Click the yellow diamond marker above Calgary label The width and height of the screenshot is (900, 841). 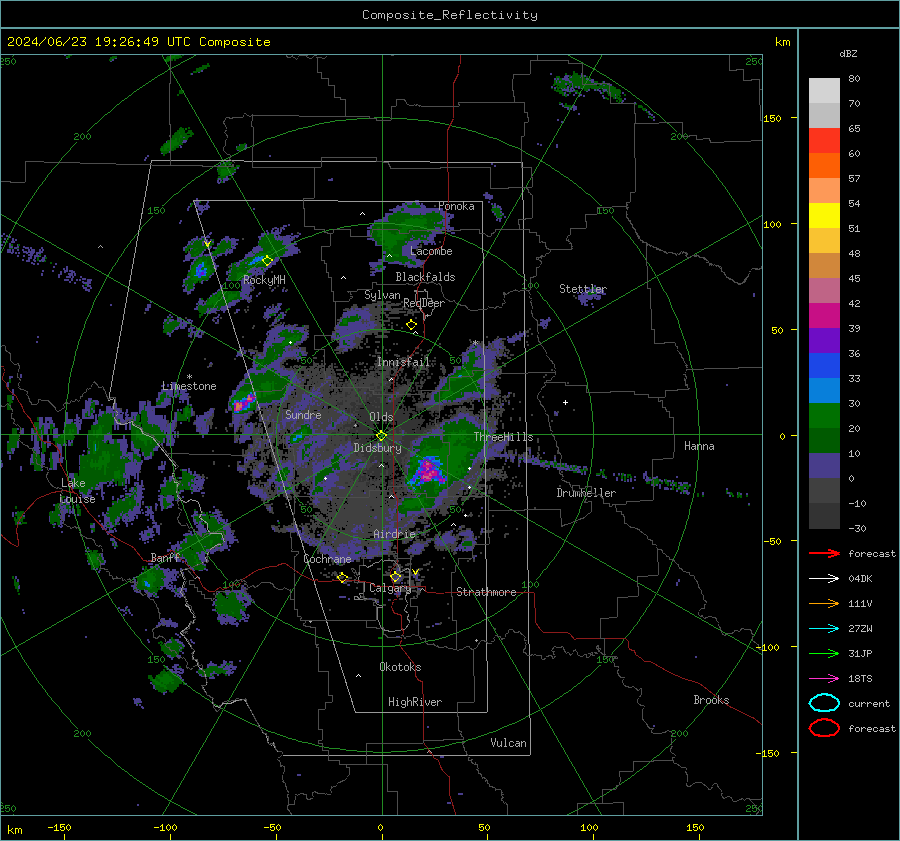(x=395, y=576)
